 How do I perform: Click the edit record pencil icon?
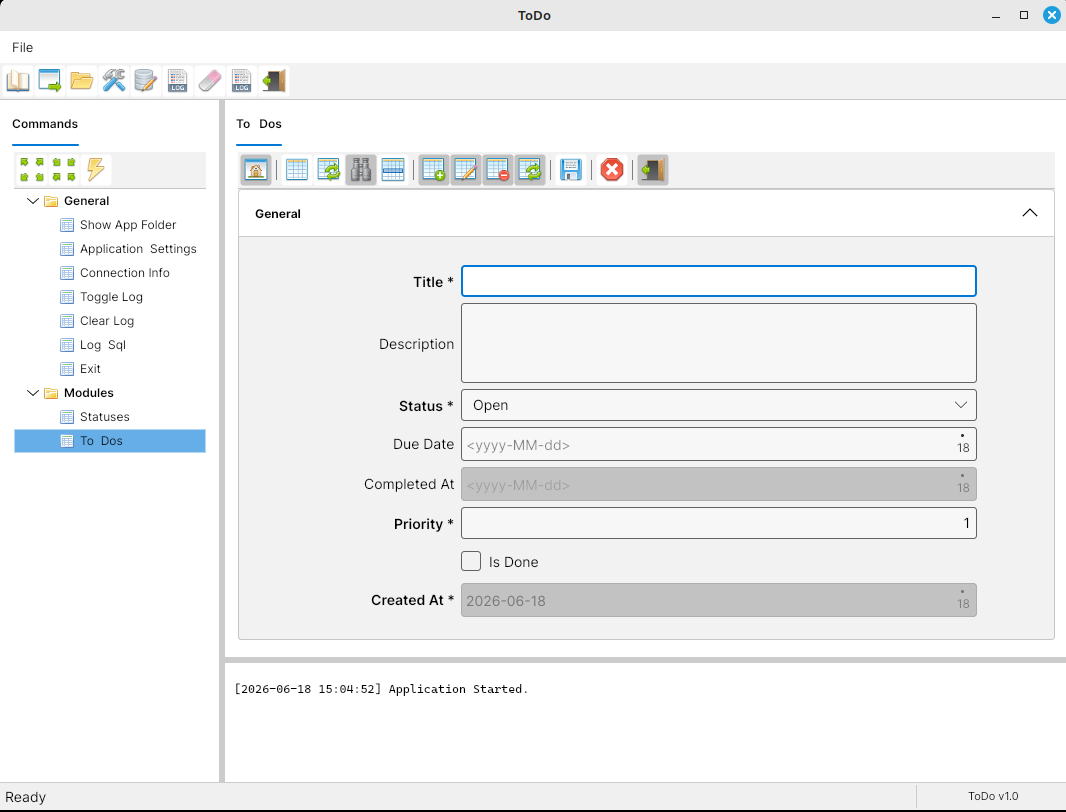coord(466,169)
